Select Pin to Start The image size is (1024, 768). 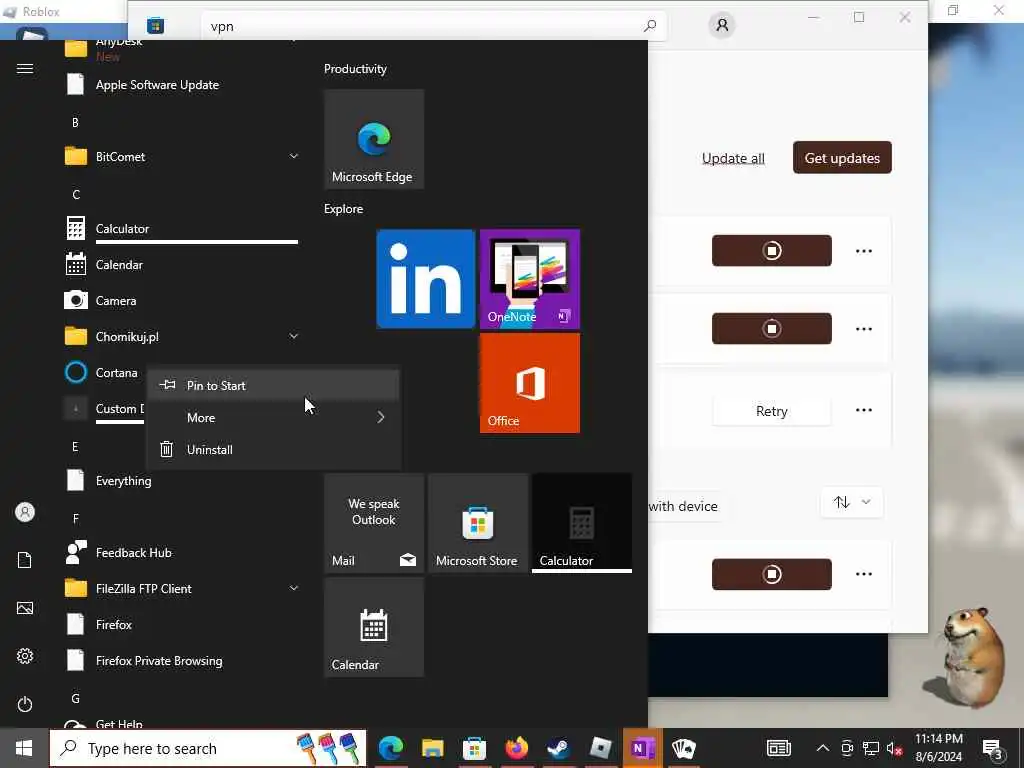tap(274, 385)
